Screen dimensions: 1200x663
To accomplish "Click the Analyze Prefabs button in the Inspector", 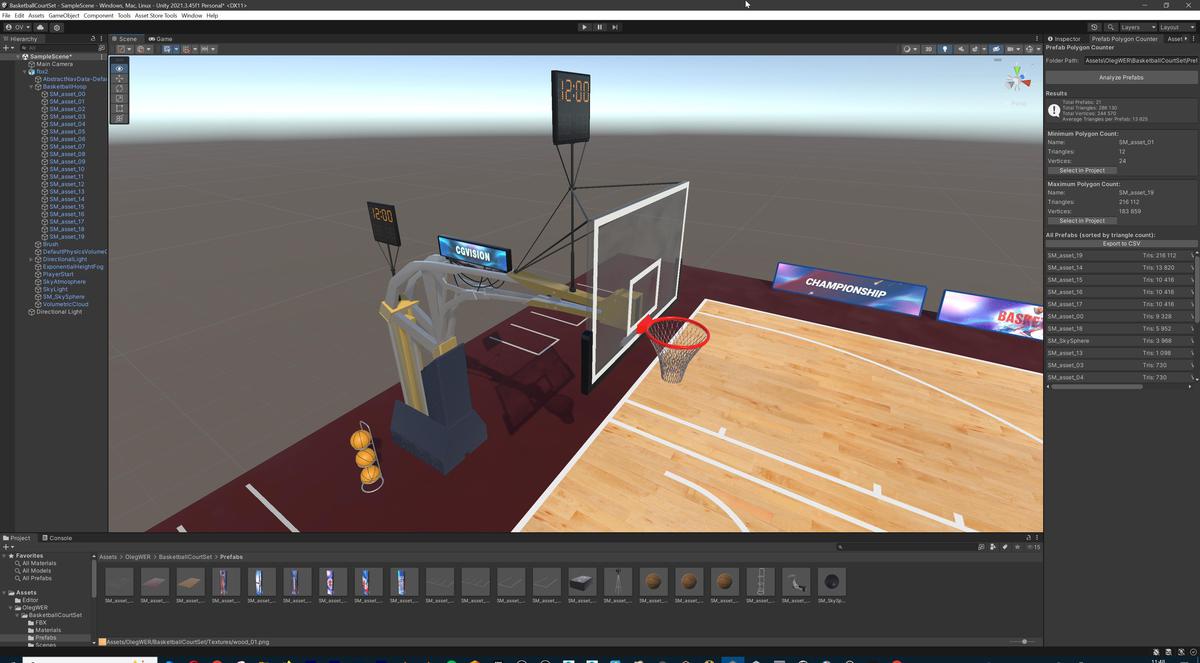I will pos(1120,77).
